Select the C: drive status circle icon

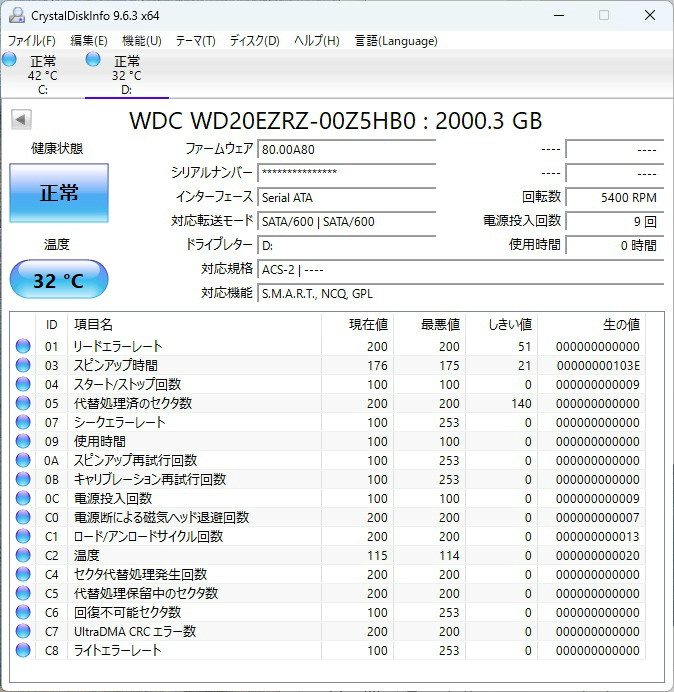[9, 59]
